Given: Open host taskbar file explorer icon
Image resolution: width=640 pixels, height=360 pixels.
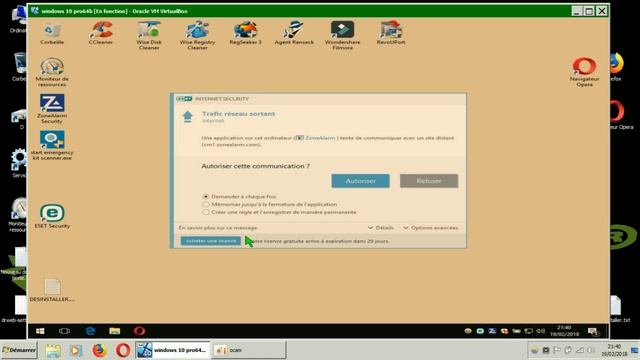Looking at the screenshot, I should click(53, 350).
